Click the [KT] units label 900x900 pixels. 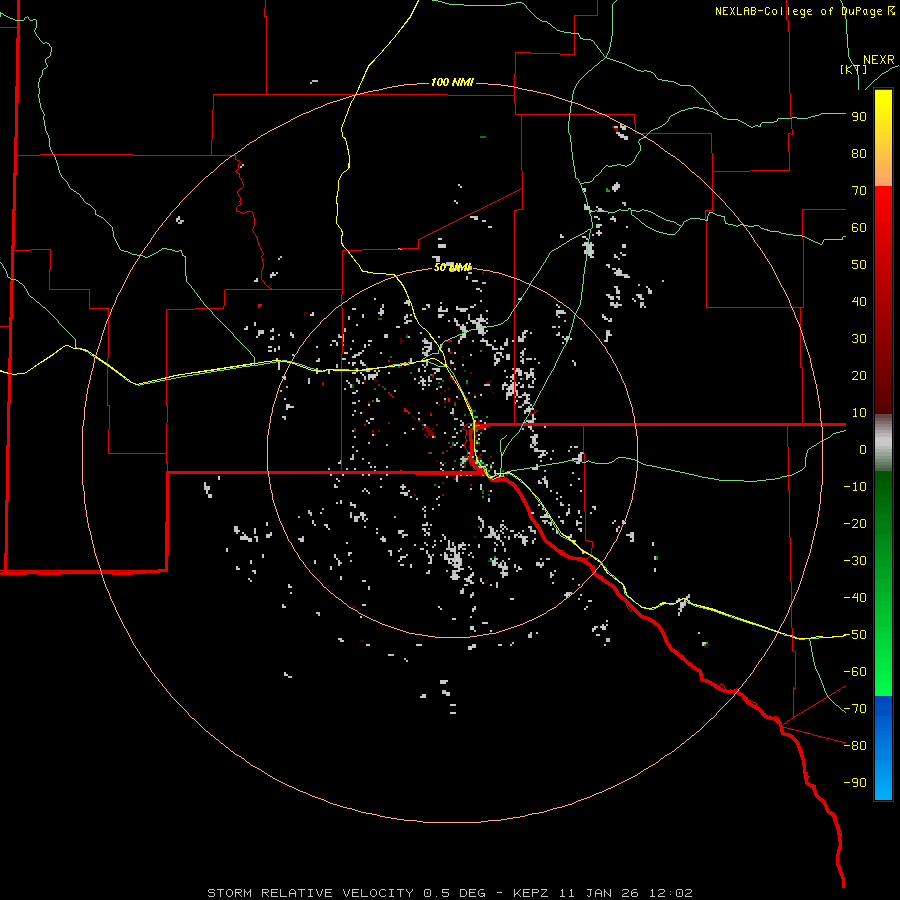[854, 69]
